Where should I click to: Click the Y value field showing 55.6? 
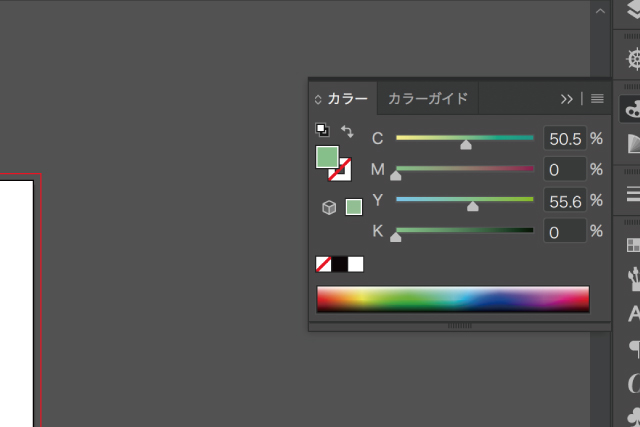coord(565,201)
